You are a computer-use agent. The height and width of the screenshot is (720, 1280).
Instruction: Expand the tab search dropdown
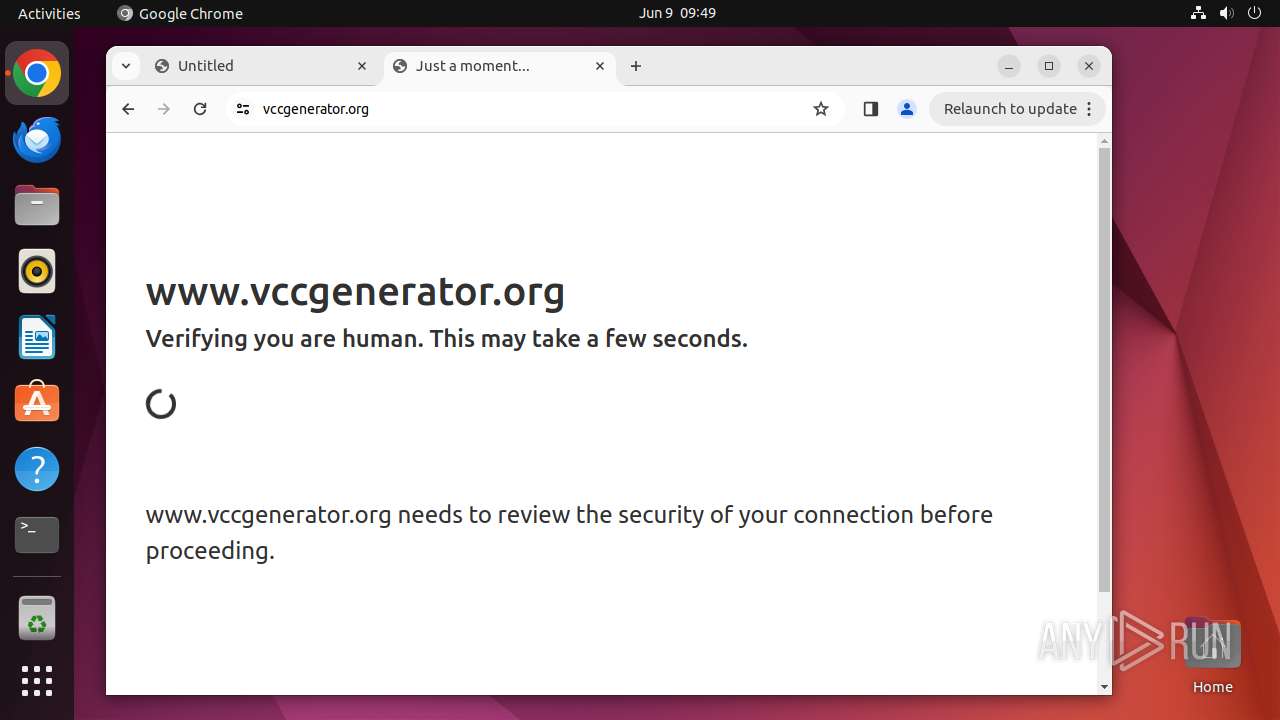coord(125,66)
